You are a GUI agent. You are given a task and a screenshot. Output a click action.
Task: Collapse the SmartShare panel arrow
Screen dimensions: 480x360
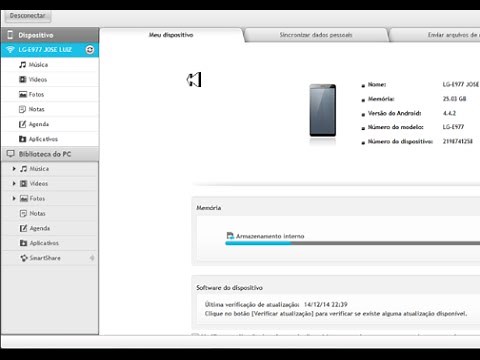coord(92,258)
